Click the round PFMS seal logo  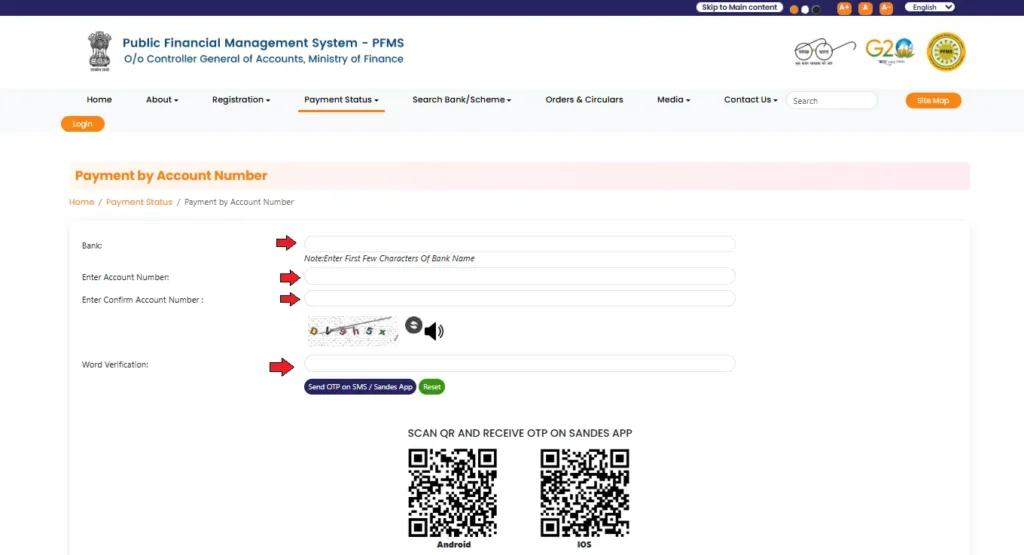pos(946,52)
